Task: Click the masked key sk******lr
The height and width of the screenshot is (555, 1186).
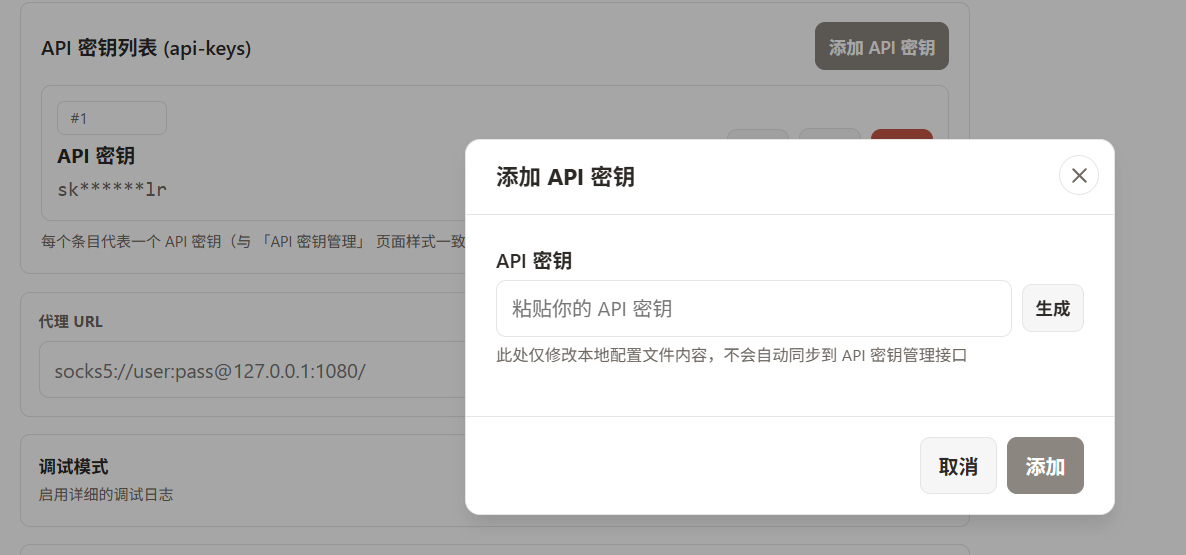Action: pyautogui.click(x=112, y=189)
